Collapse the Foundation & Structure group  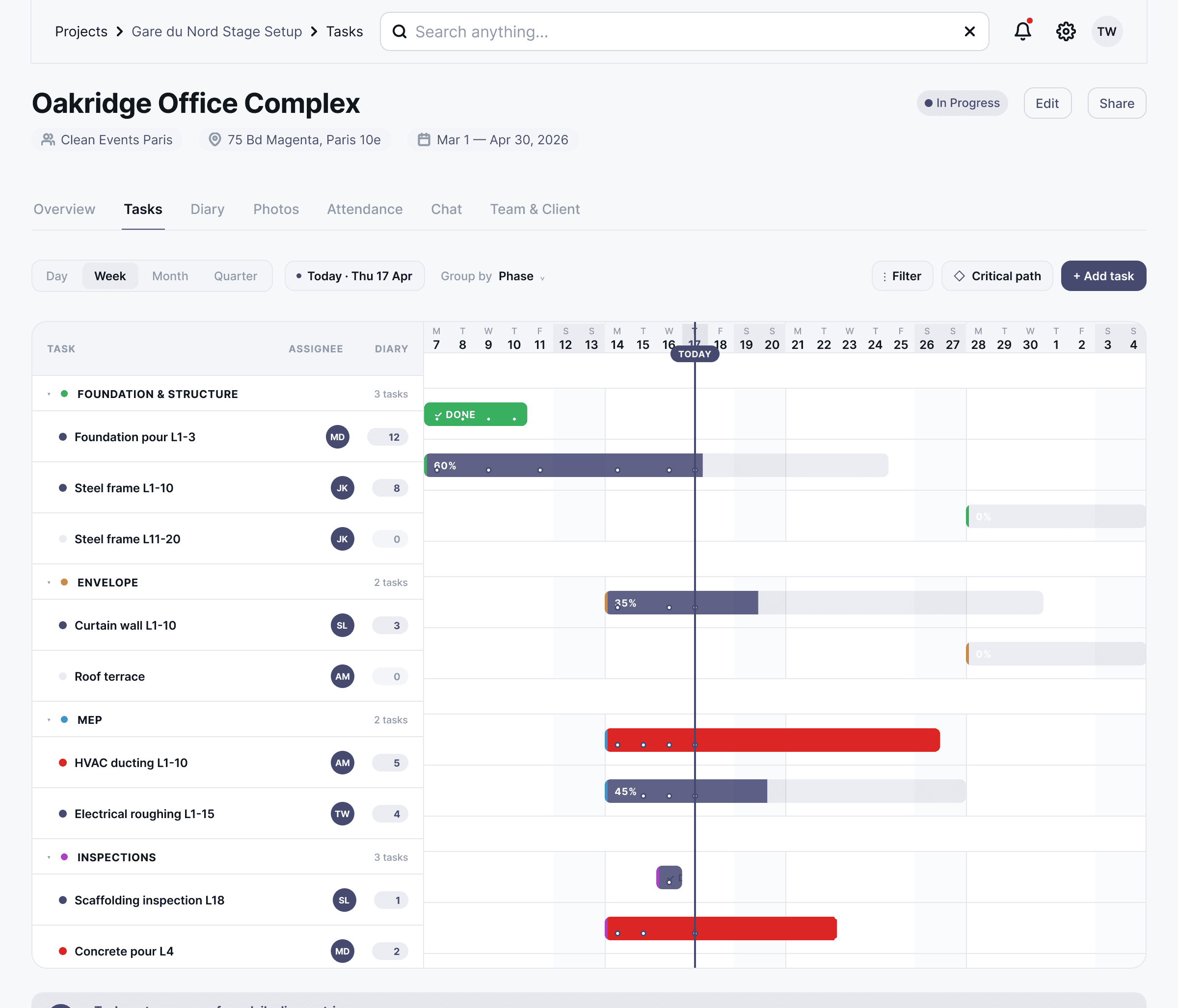(49, 394)
